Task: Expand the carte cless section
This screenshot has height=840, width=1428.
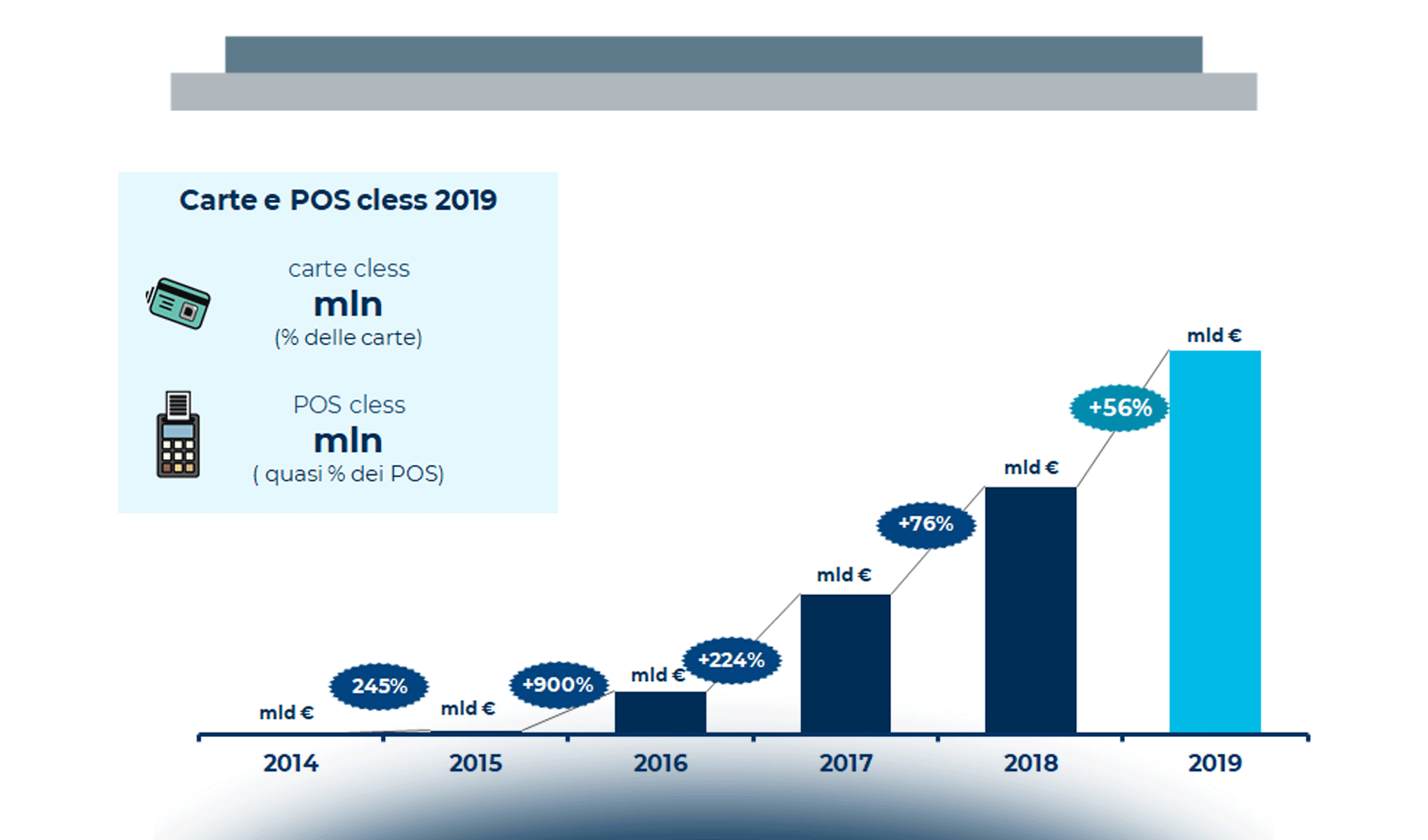Action: pyautogui.click(x=348, y=301)
